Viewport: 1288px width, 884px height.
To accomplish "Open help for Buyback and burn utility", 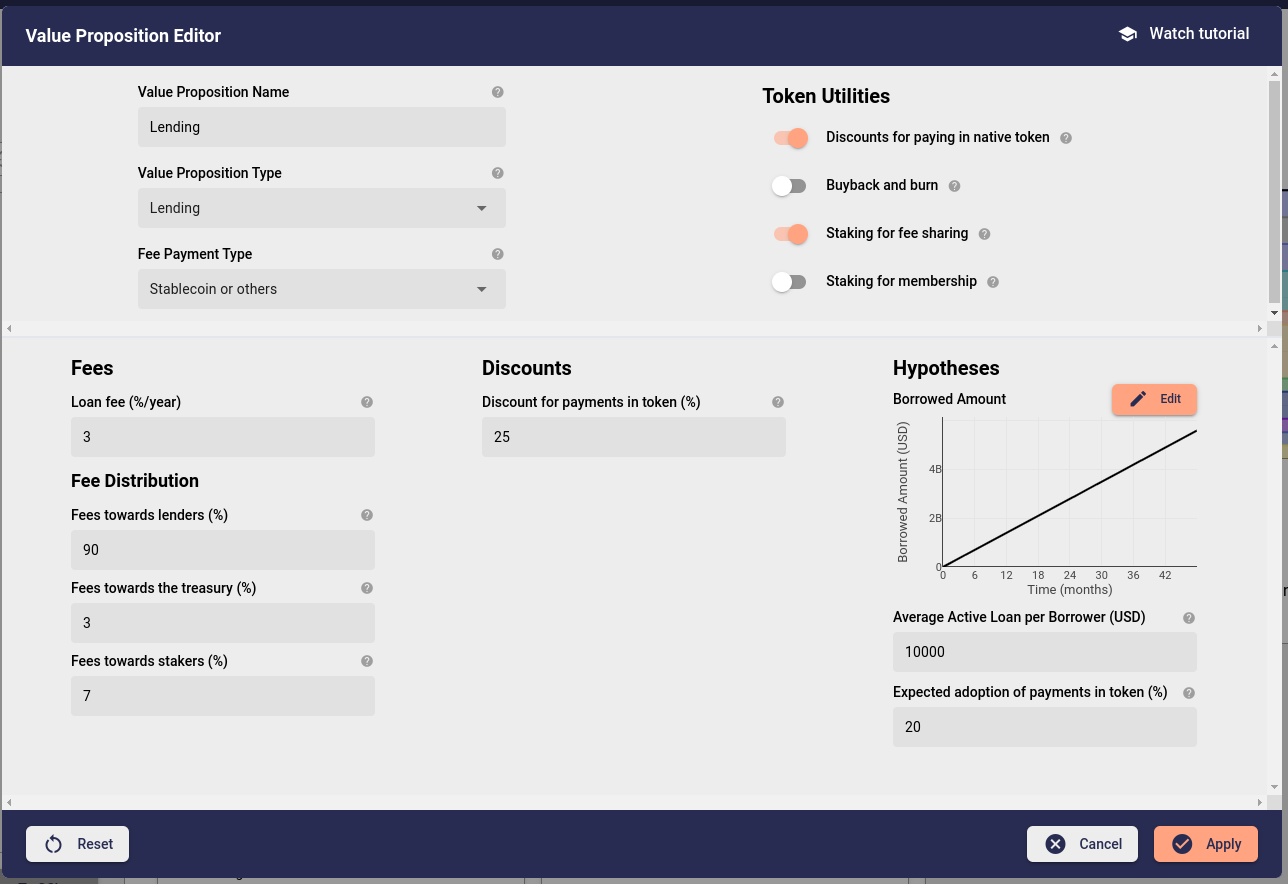I will point(954,185).
